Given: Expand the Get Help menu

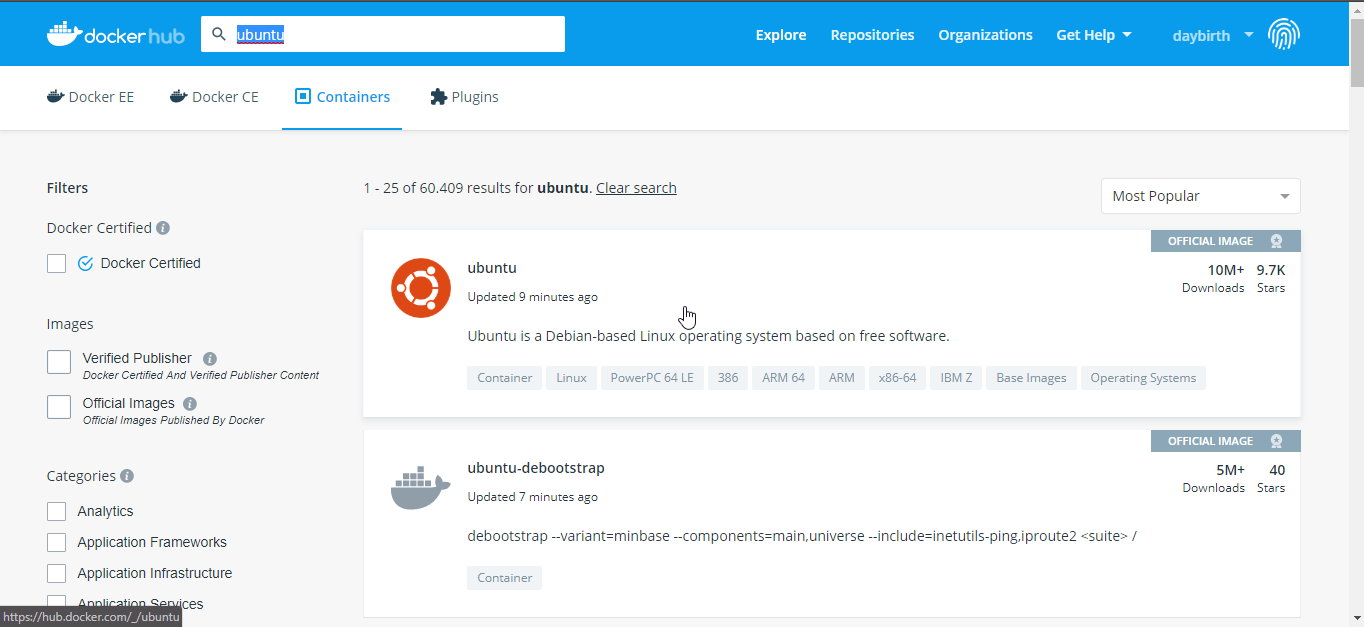Looking at the screenshot, I should point(1094,35).
